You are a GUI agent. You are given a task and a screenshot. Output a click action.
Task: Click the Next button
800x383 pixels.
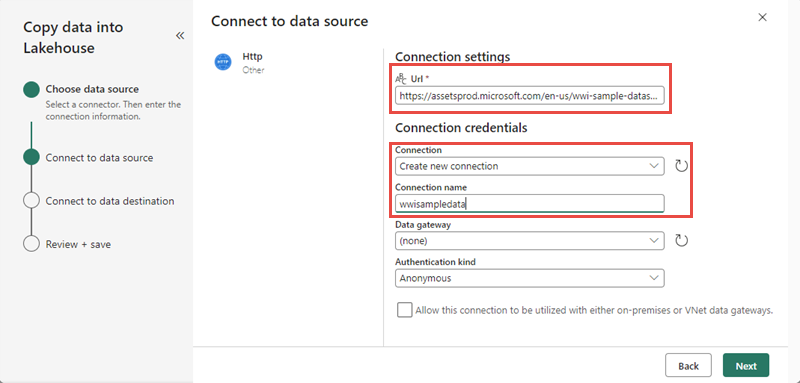(746, 366)
